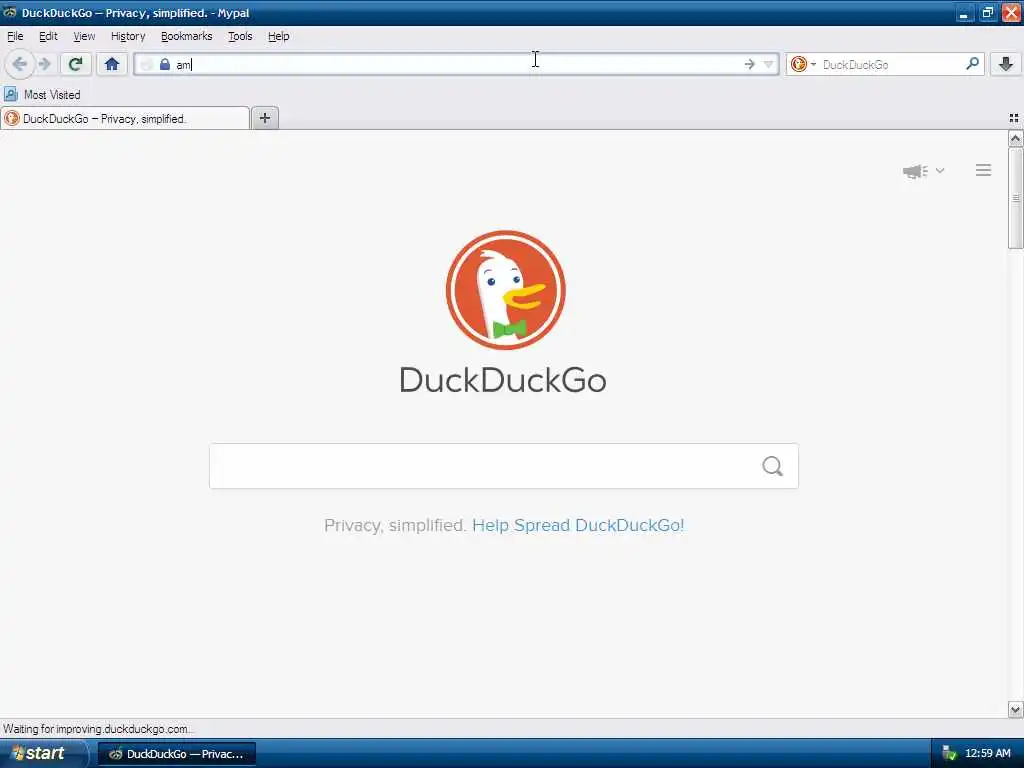Open the File menu
The height and width of the screenshot is (768, 1024).
(x=15, y=37)
